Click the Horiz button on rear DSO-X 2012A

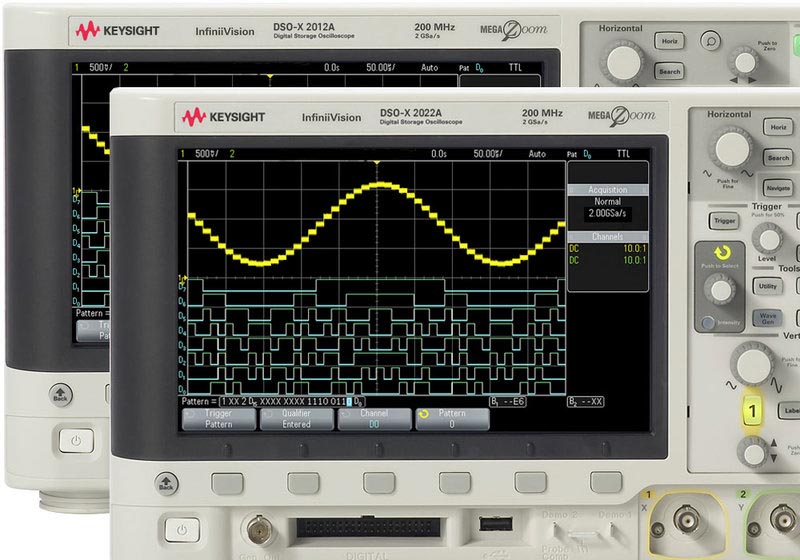pyautogui.click(x=669, y=41)
